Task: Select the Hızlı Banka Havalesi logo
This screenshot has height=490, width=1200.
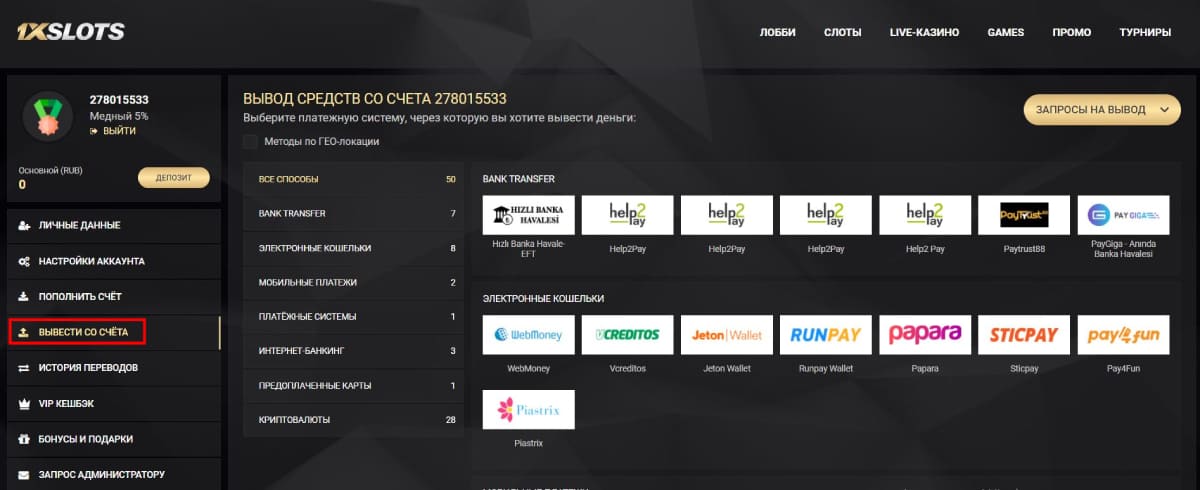Action: click(528, 215)
